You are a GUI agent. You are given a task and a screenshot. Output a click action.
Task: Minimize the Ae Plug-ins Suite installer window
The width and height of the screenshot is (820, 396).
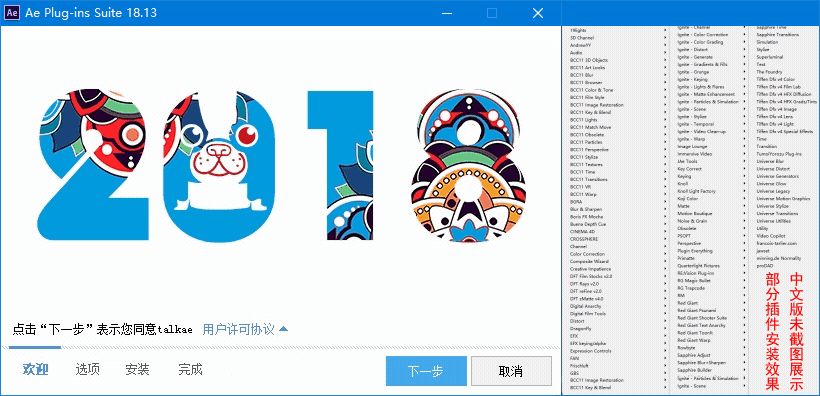pos(446,13)
